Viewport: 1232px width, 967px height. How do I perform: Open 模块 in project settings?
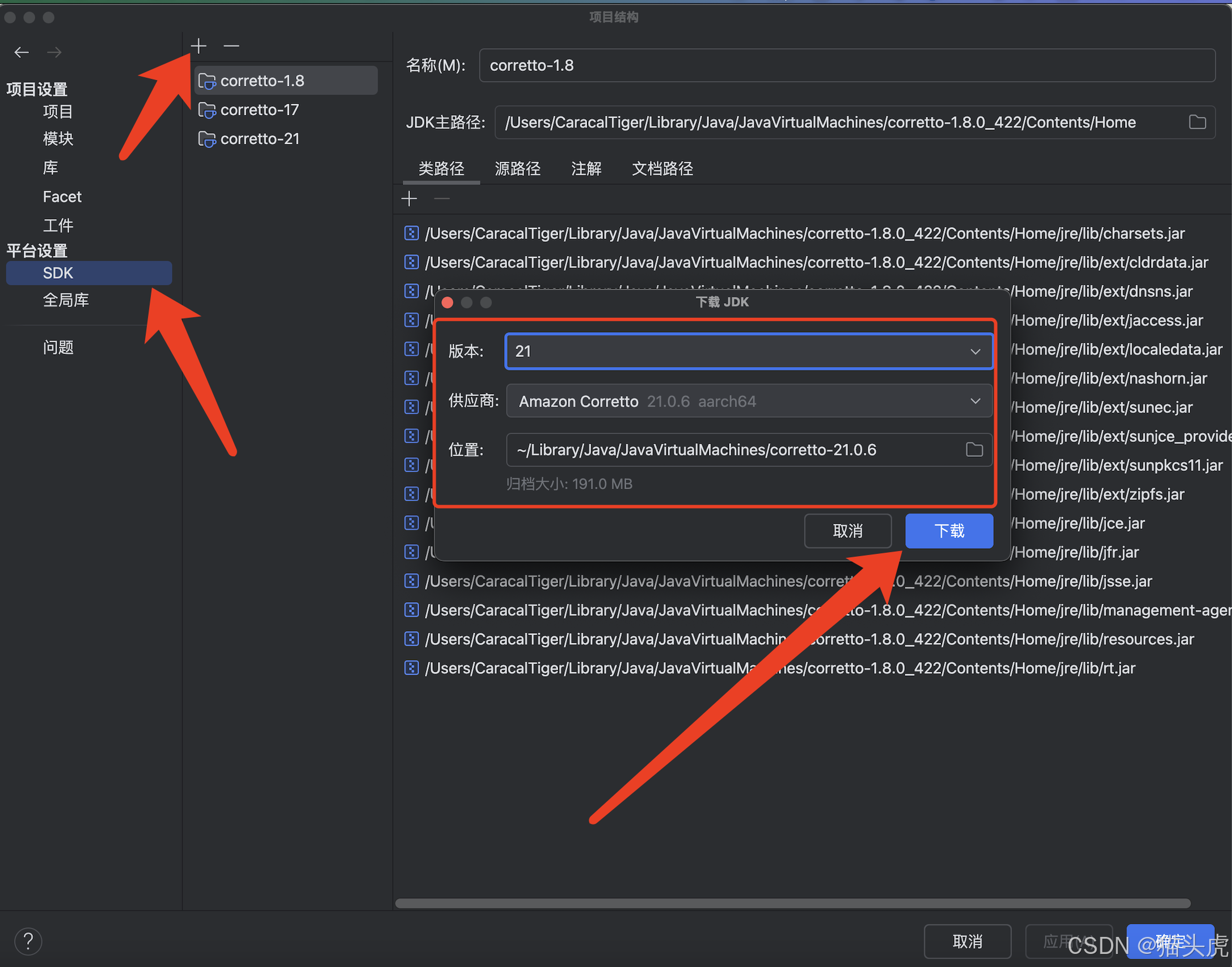tap(58, 139)
